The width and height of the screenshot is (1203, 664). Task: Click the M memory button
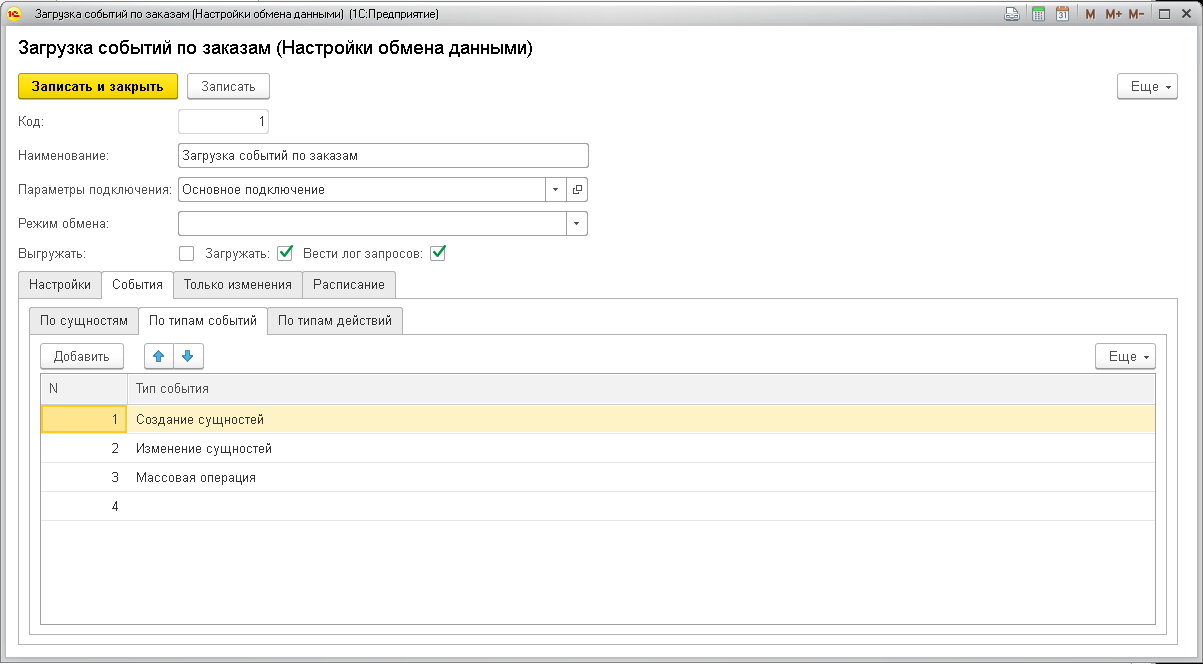pyautogui.click(x=1090, y=14)
